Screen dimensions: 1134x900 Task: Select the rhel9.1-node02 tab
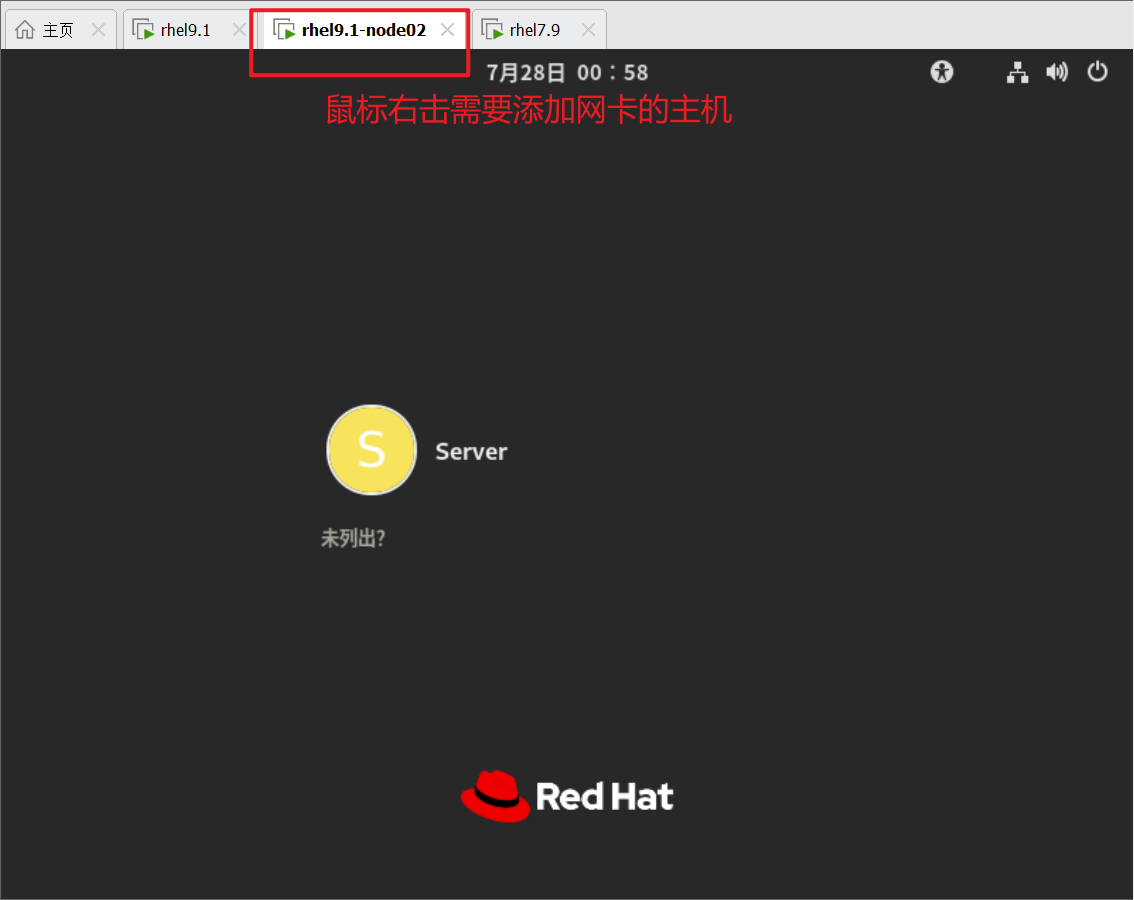coord(364,30)
